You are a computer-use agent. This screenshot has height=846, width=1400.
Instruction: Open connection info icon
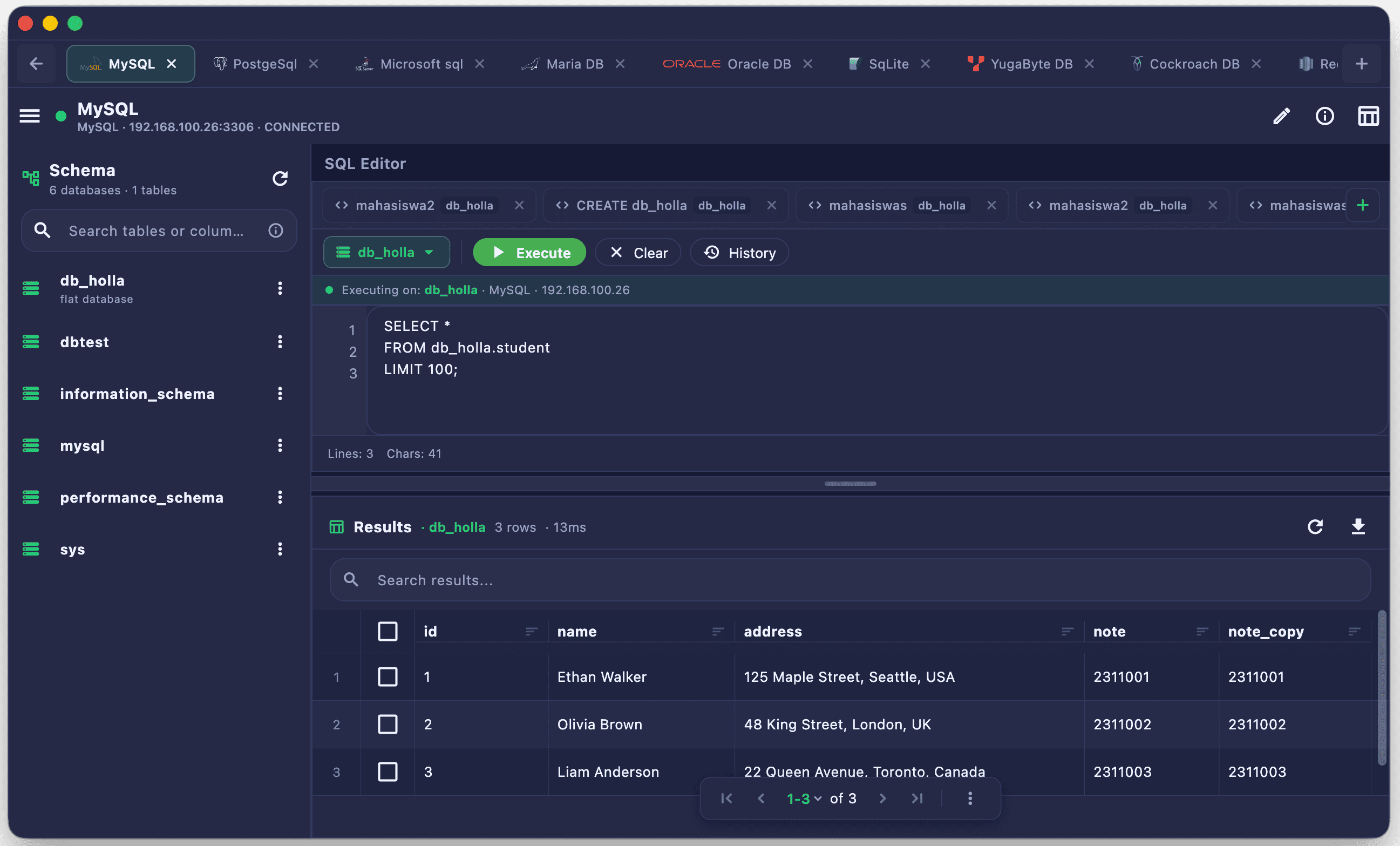tap(1324, 116)
